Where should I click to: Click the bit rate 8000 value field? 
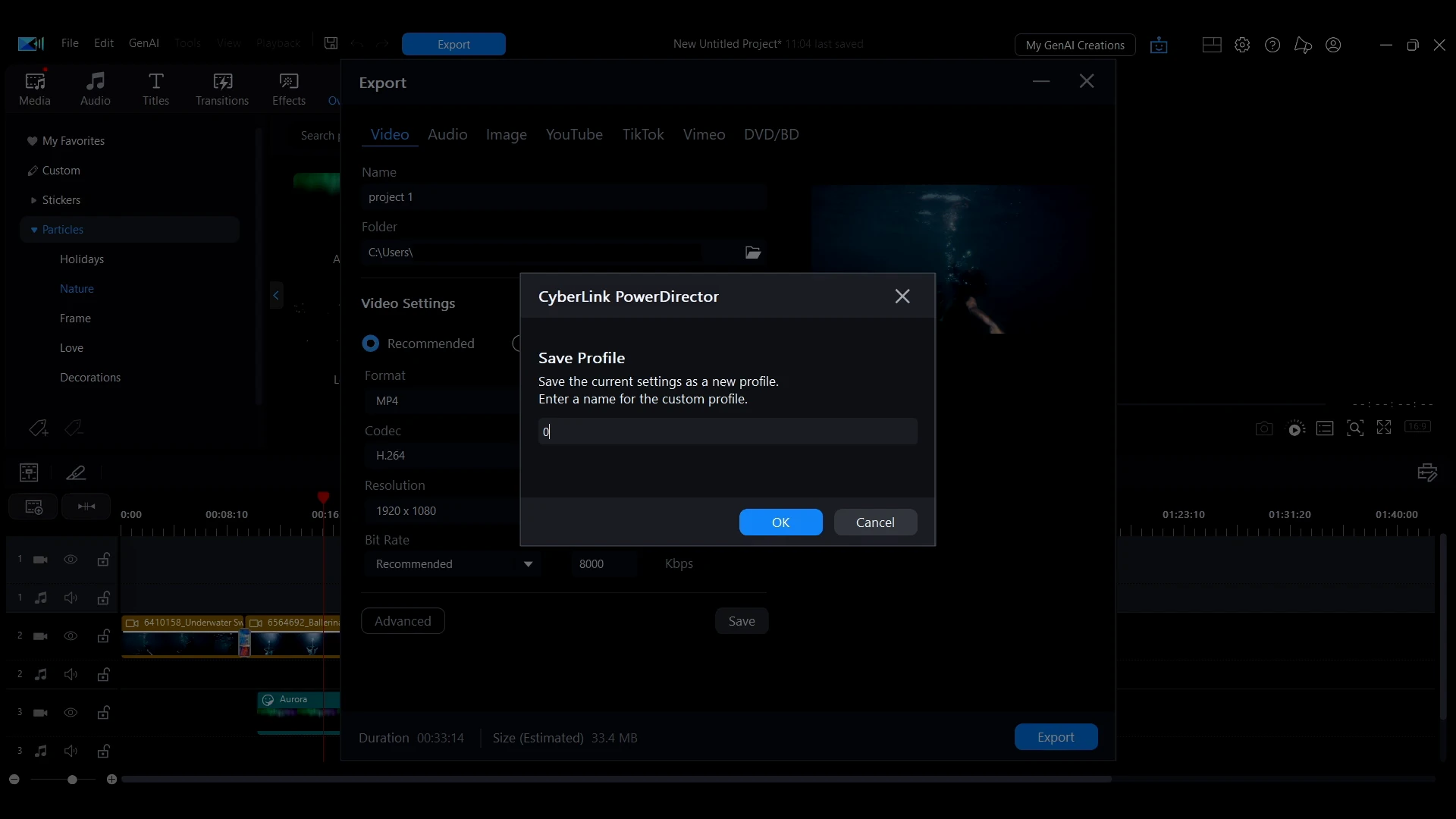(604, 564)
